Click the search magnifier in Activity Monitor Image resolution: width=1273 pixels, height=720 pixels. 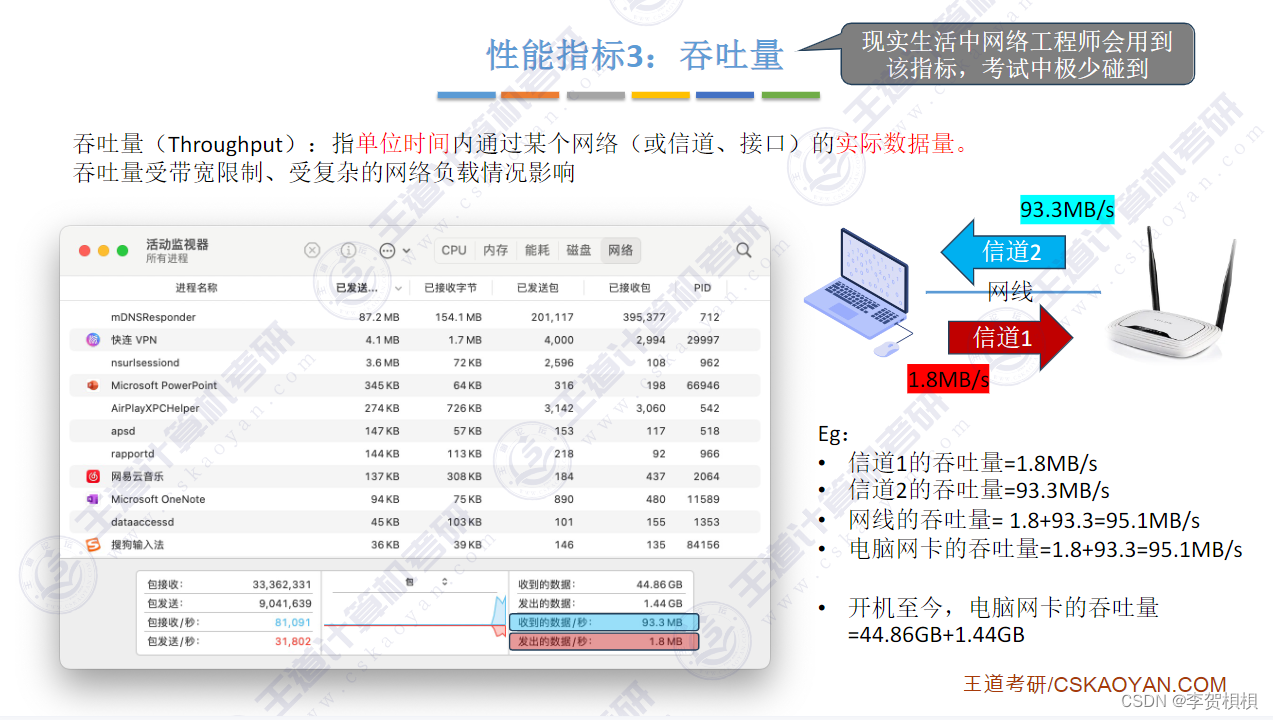coord(743,250)
